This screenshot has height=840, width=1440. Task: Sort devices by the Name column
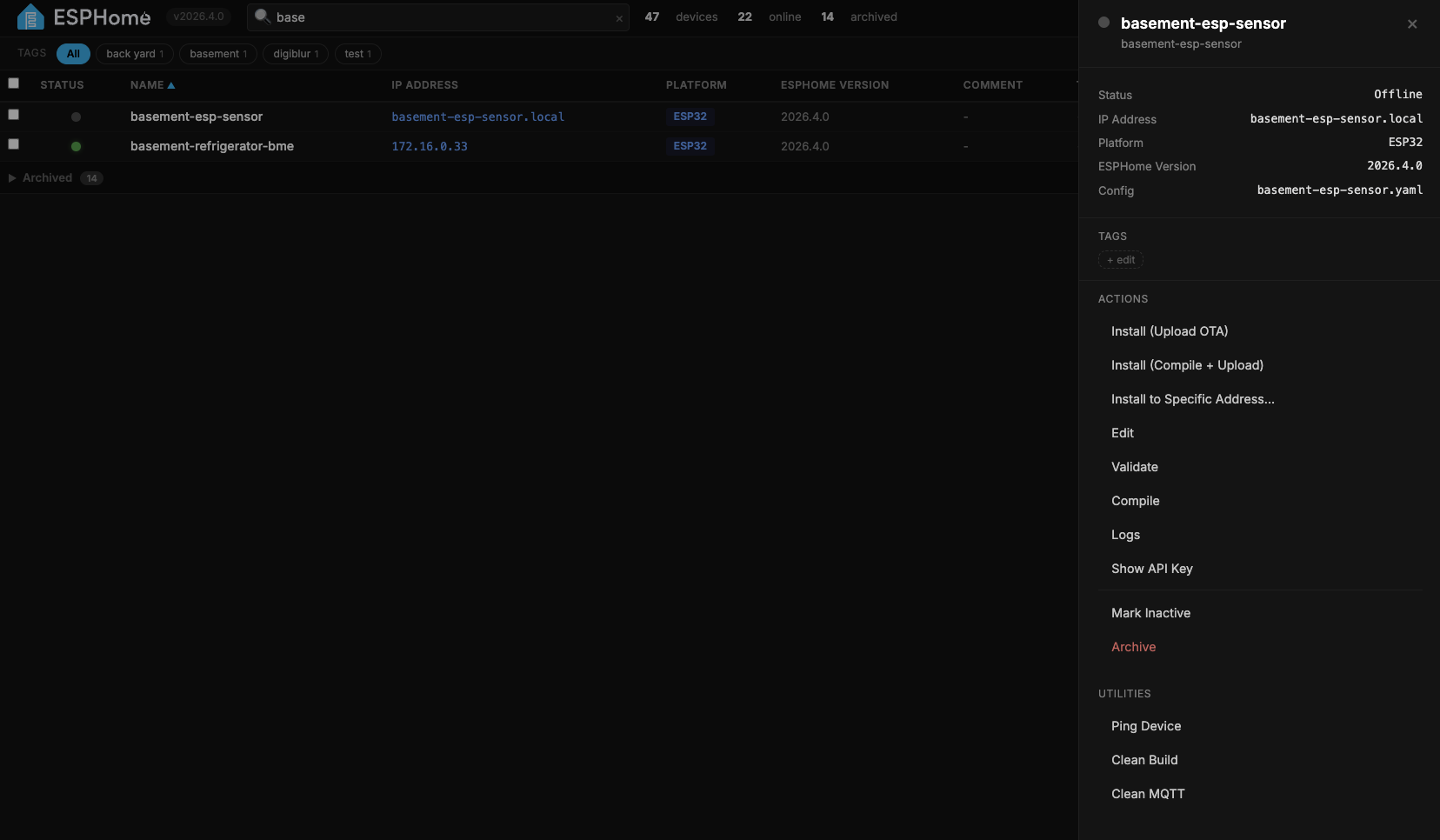152,85
